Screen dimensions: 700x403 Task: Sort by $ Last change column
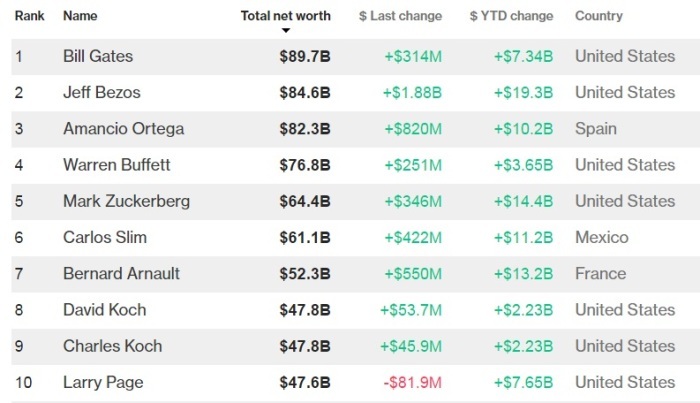point(401,16)
